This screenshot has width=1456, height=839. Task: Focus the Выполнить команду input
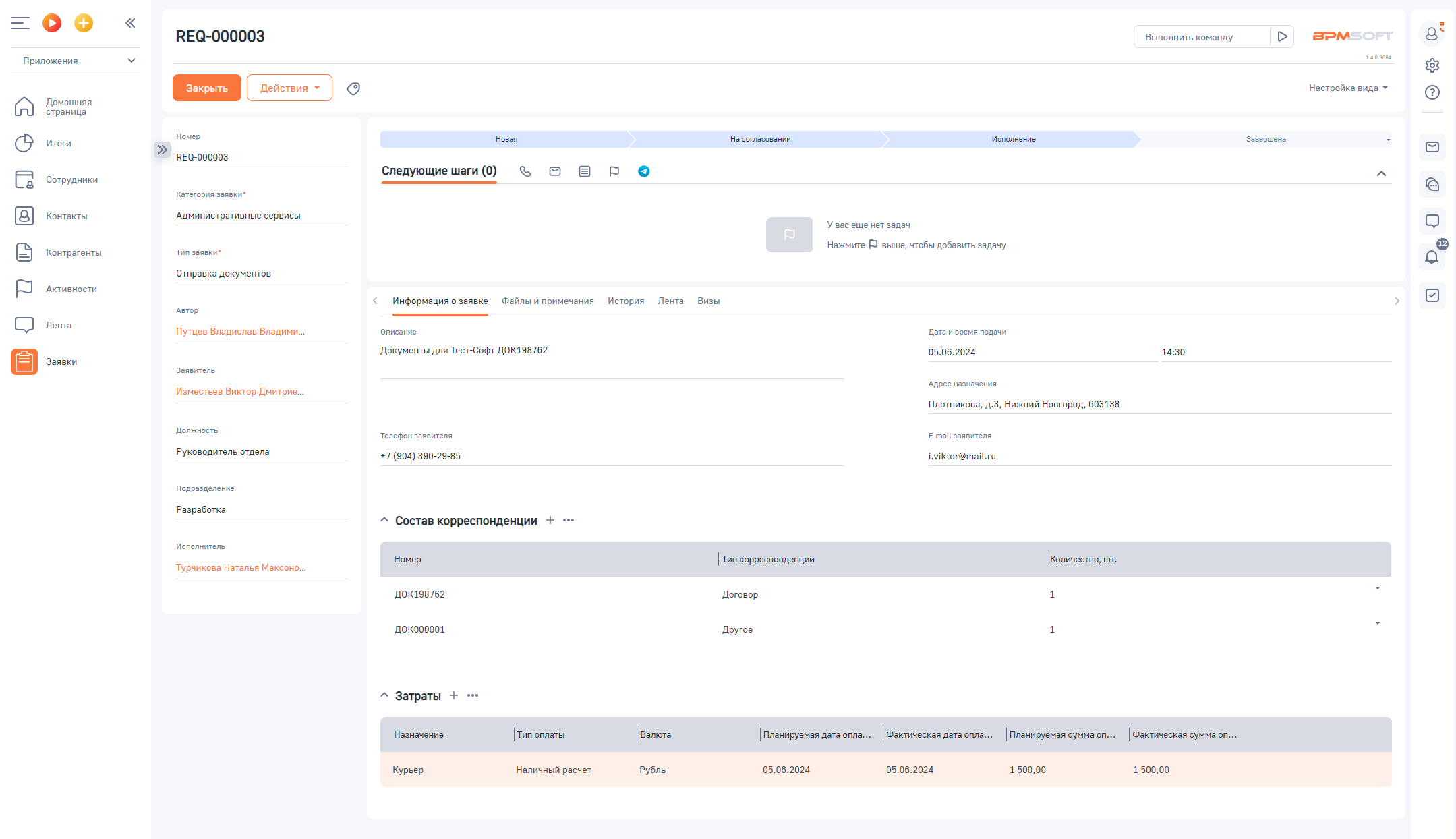tap(1202, 36)
